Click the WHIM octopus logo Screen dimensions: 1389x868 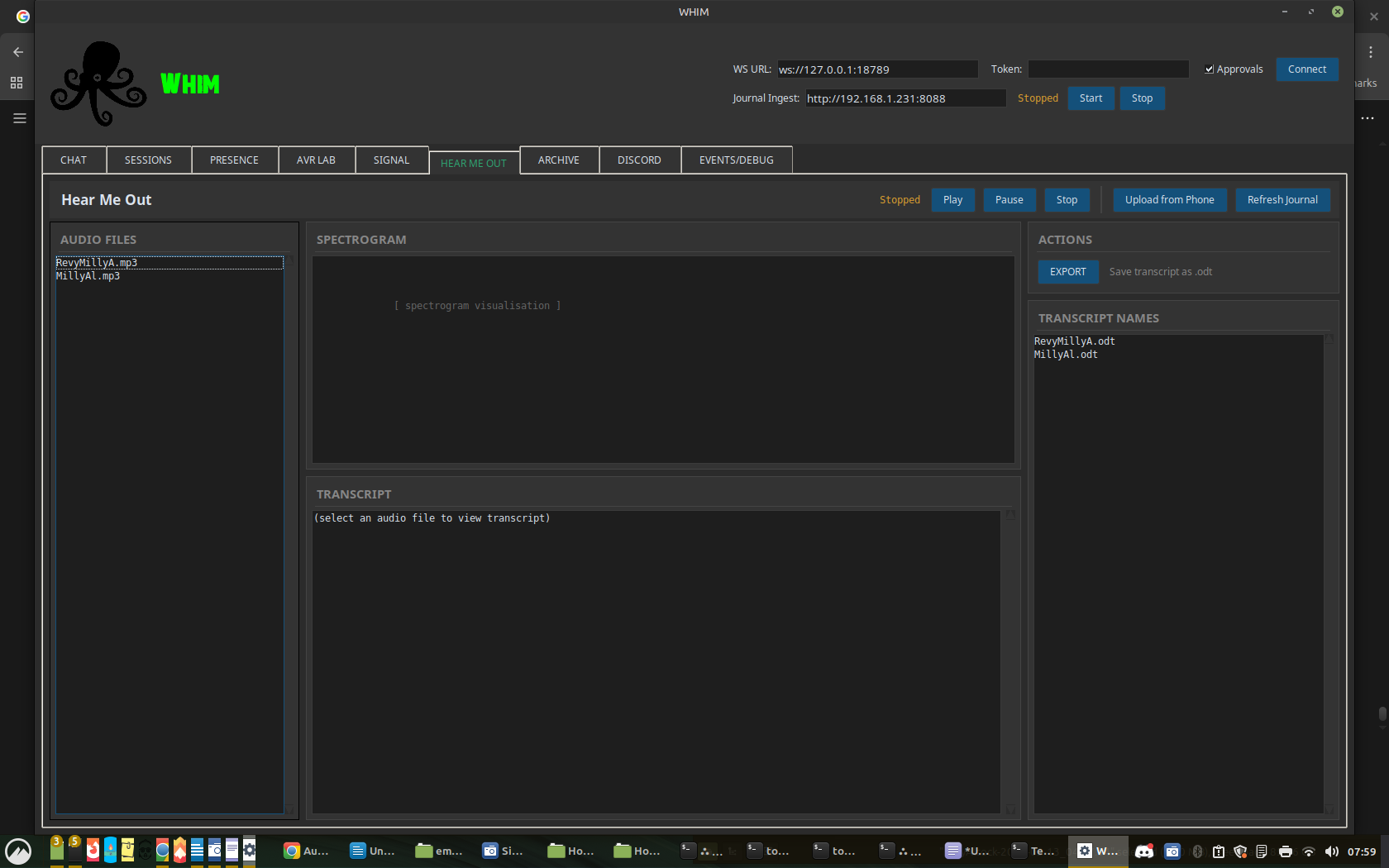pos(98,83)
